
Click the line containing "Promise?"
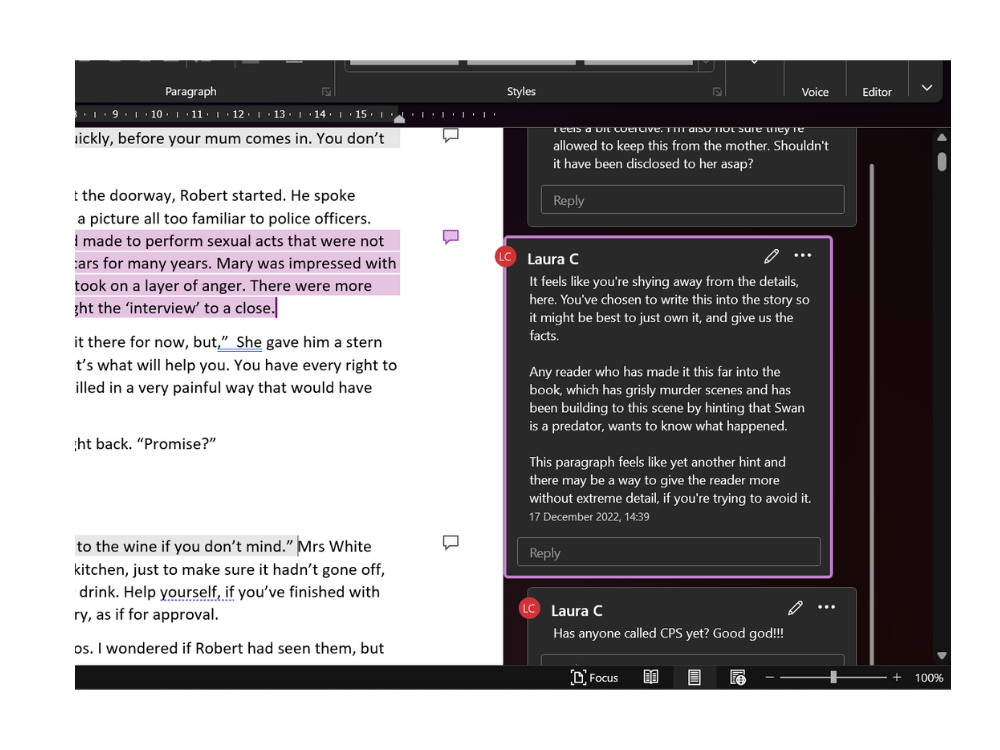coord(146,444)
